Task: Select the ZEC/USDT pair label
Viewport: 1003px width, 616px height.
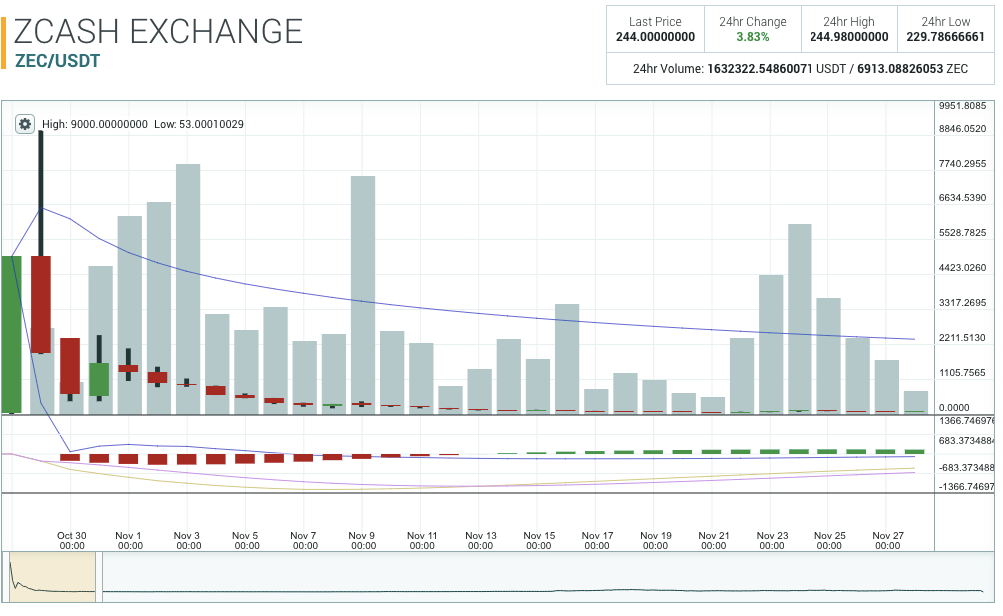Action: [x=58, y=61]
